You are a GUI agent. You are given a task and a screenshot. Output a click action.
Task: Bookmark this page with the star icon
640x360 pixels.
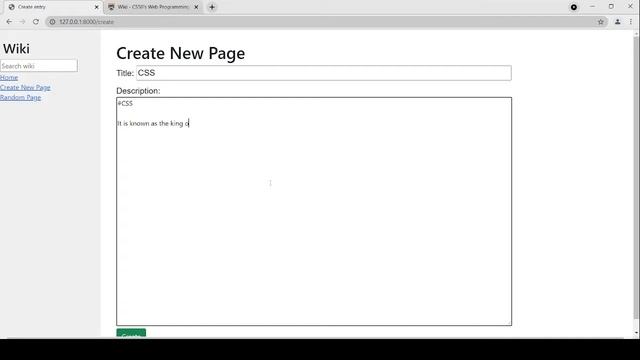click(600, 22)
